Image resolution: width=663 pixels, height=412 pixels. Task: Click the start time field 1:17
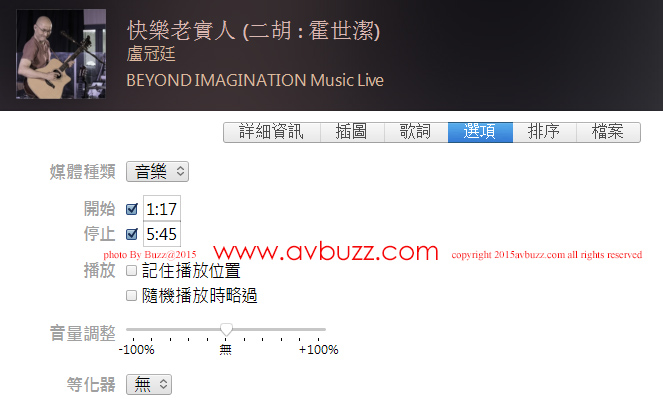(x=162, y=209)
